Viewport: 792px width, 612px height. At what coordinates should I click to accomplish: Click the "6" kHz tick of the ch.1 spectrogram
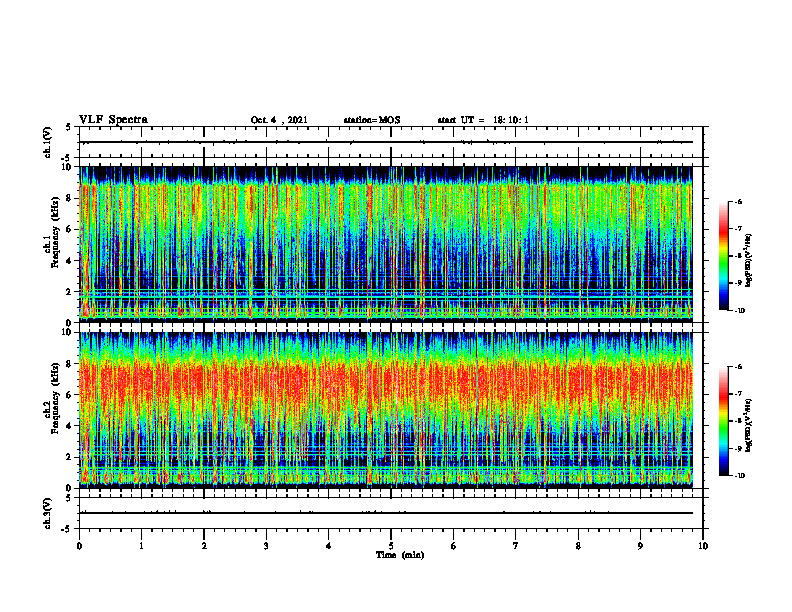(70, 229)
